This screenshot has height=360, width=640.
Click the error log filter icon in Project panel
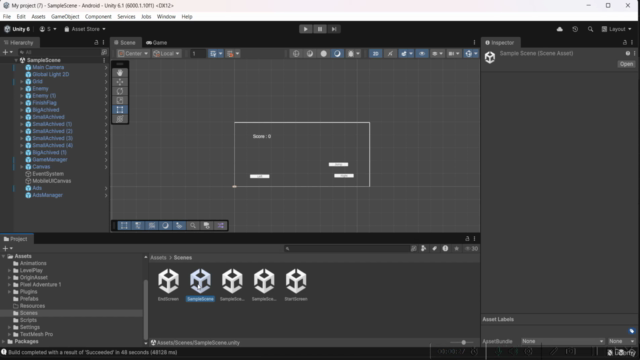pos(445,249)
